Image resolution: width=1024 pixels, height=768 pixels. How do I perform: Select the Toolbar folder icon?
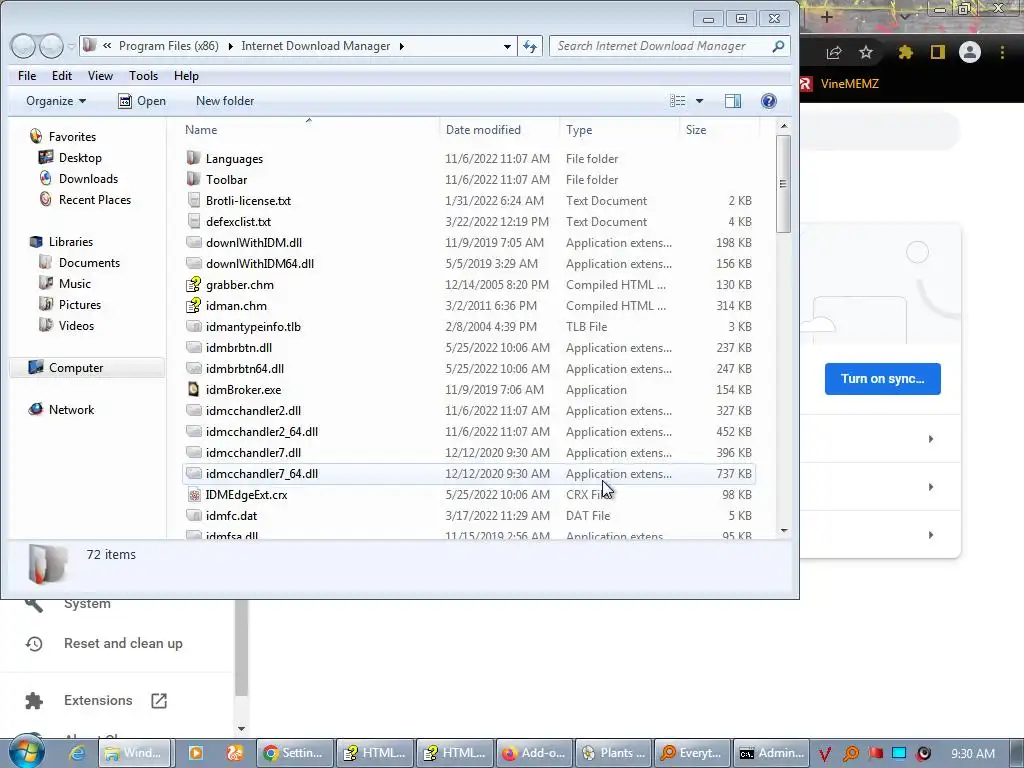pos(193,179)
